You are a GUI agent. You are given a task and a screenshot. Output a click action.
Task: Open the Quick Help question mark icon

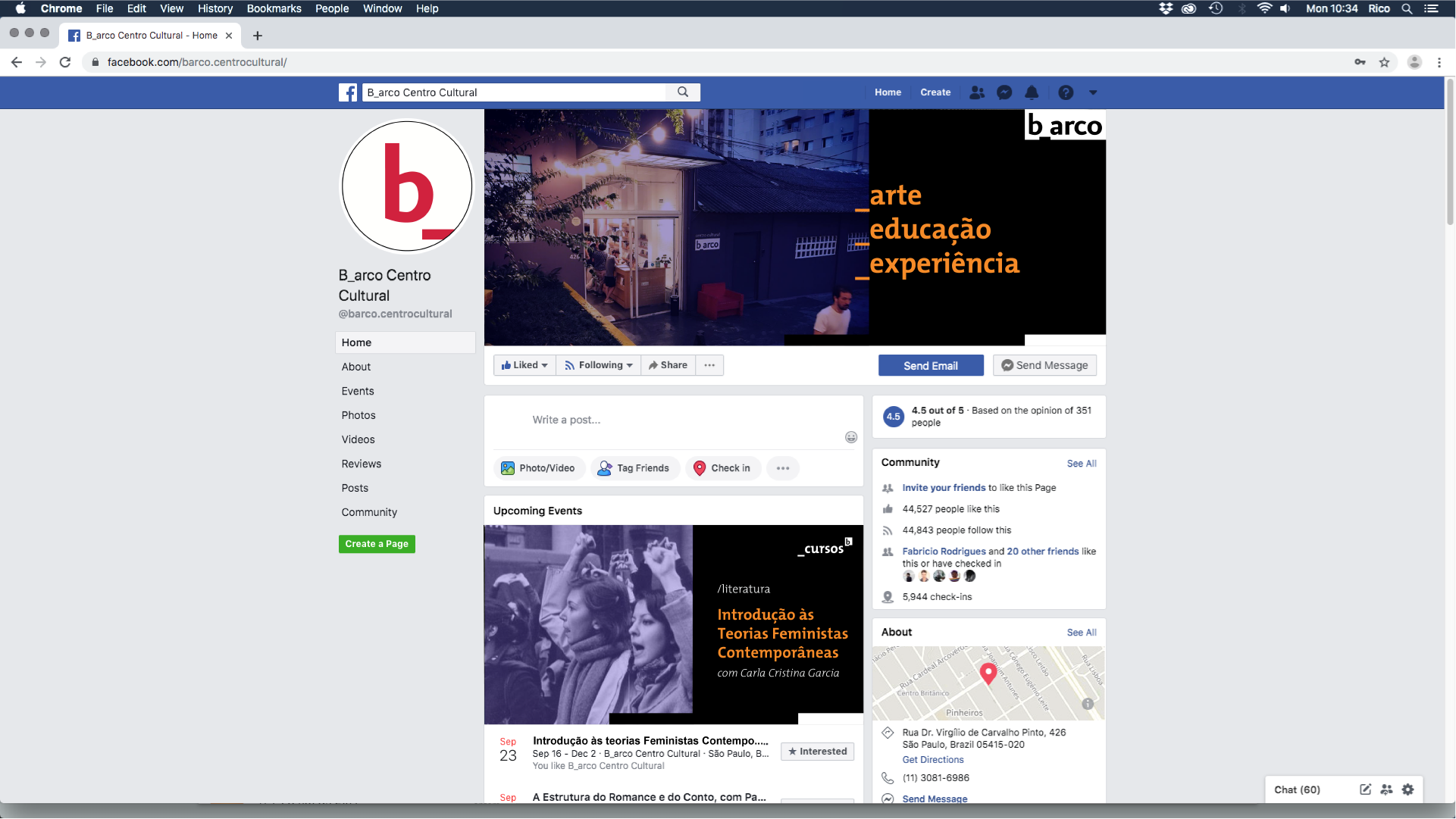click(1066, 92)
